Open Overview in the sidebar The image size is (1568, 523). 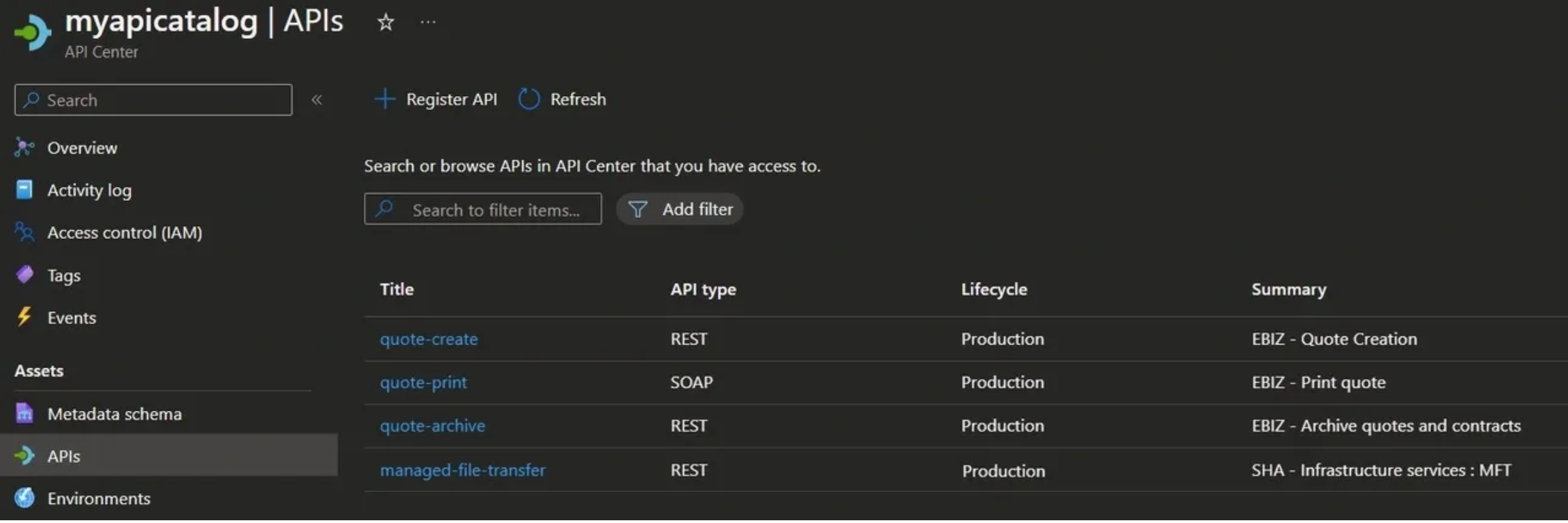[82, 148]
